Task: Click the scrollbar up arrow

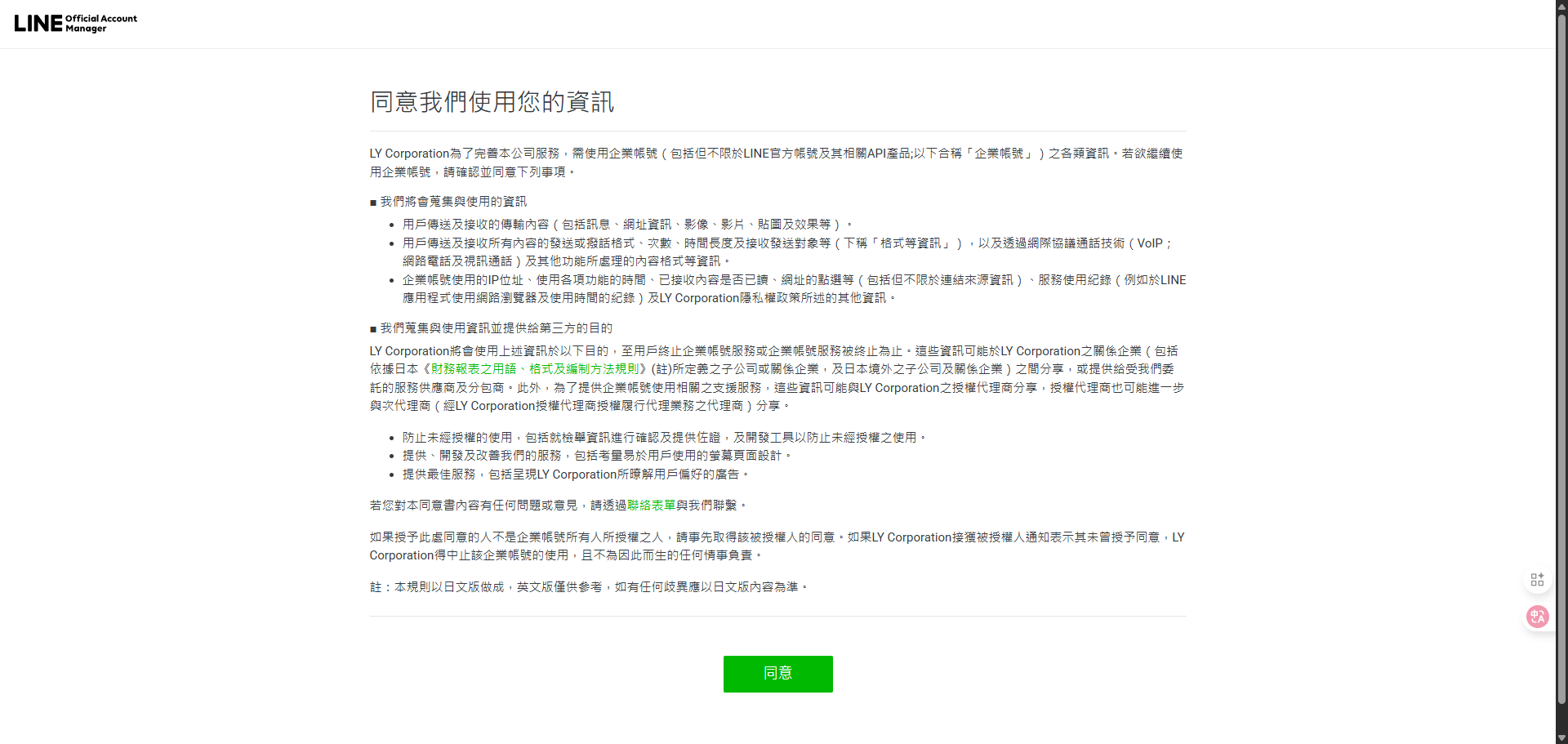Action: 1561,7
